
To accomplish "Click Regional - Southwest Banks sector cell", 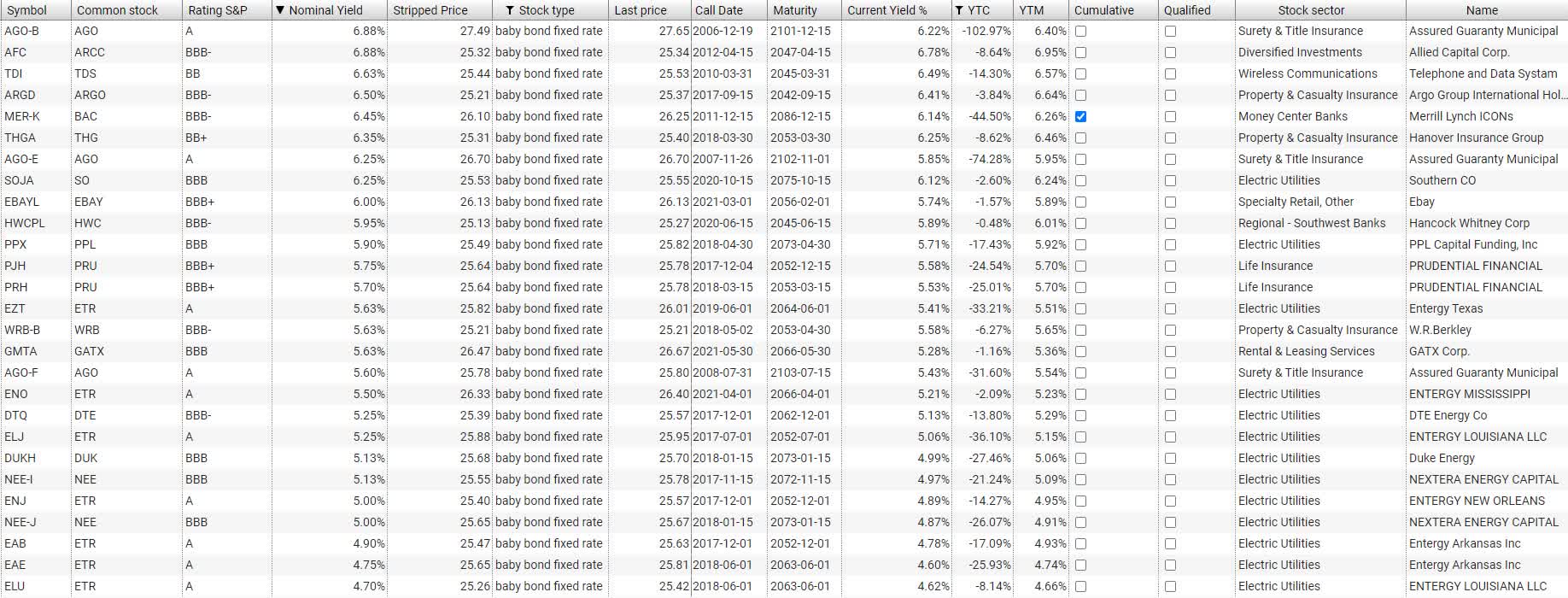I will click(x=1320, y=223).
